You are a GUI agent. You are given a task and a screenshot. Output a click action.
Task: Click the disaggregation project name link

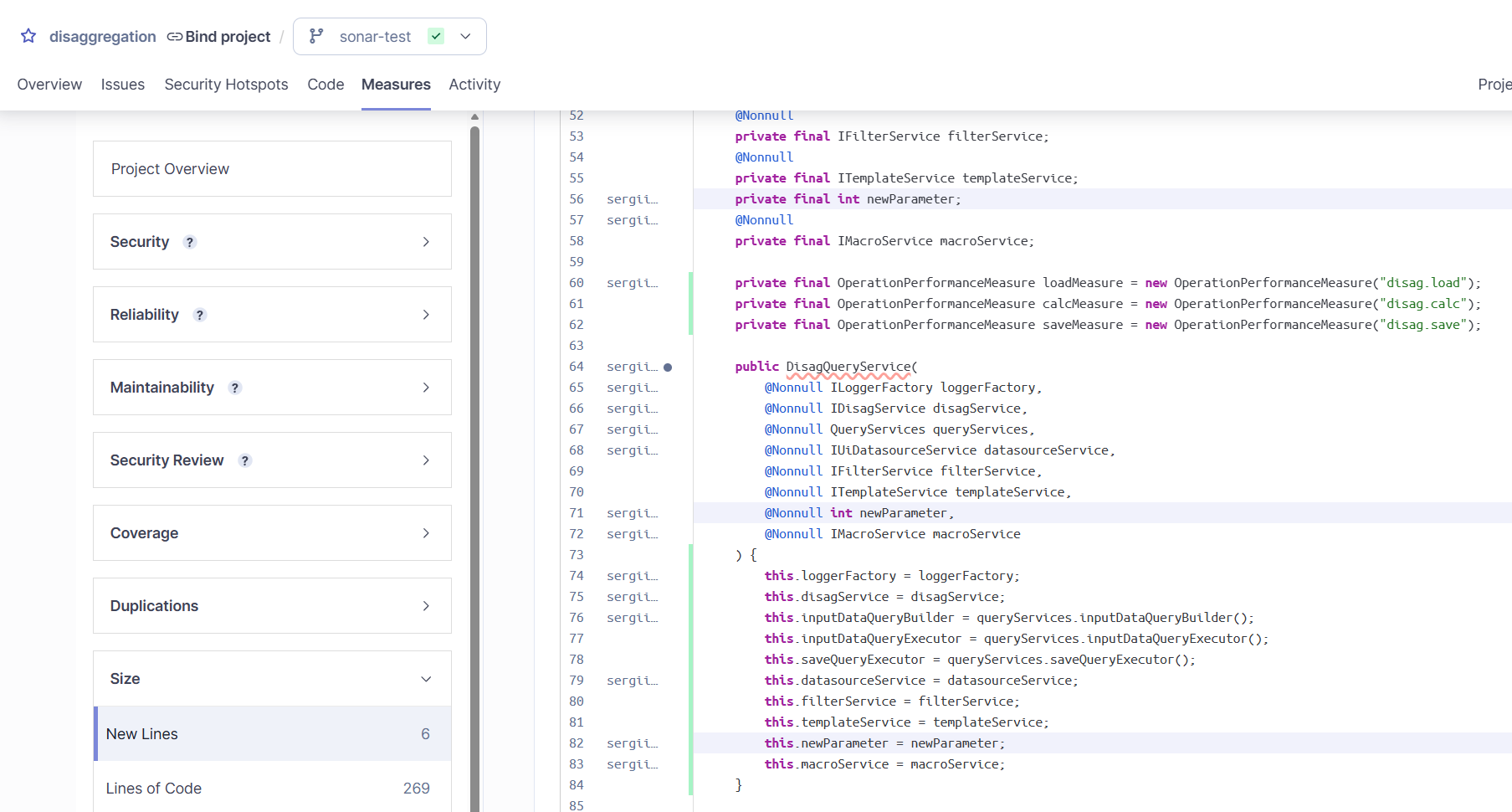[102, 37]
